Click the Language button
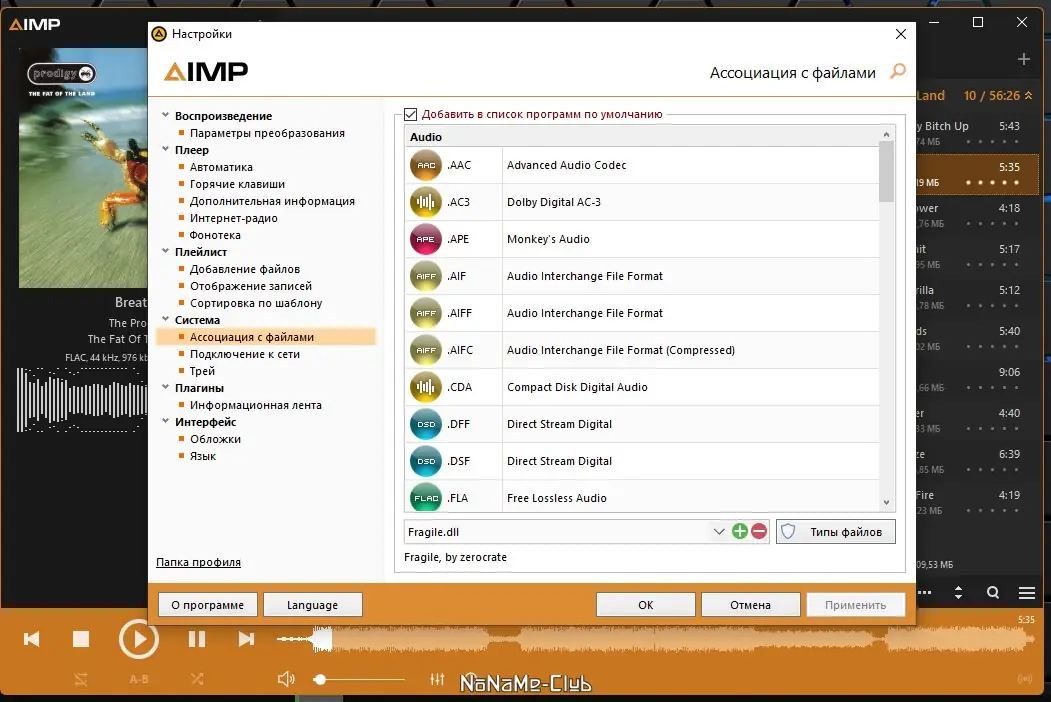 click(x=312, y=605)
